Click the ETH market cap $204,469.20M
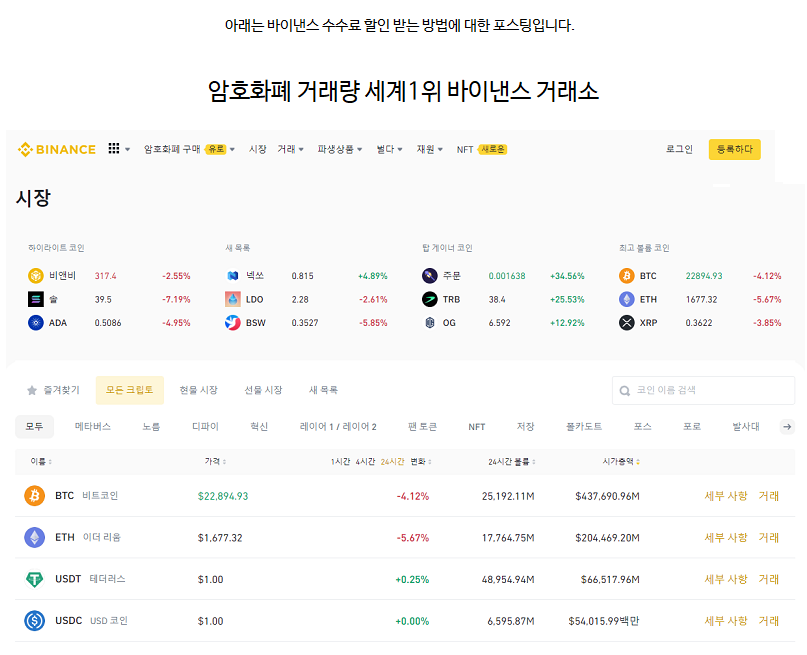Image resolution: width=807 pixels, height=655 pixels. tap(607, 538)
